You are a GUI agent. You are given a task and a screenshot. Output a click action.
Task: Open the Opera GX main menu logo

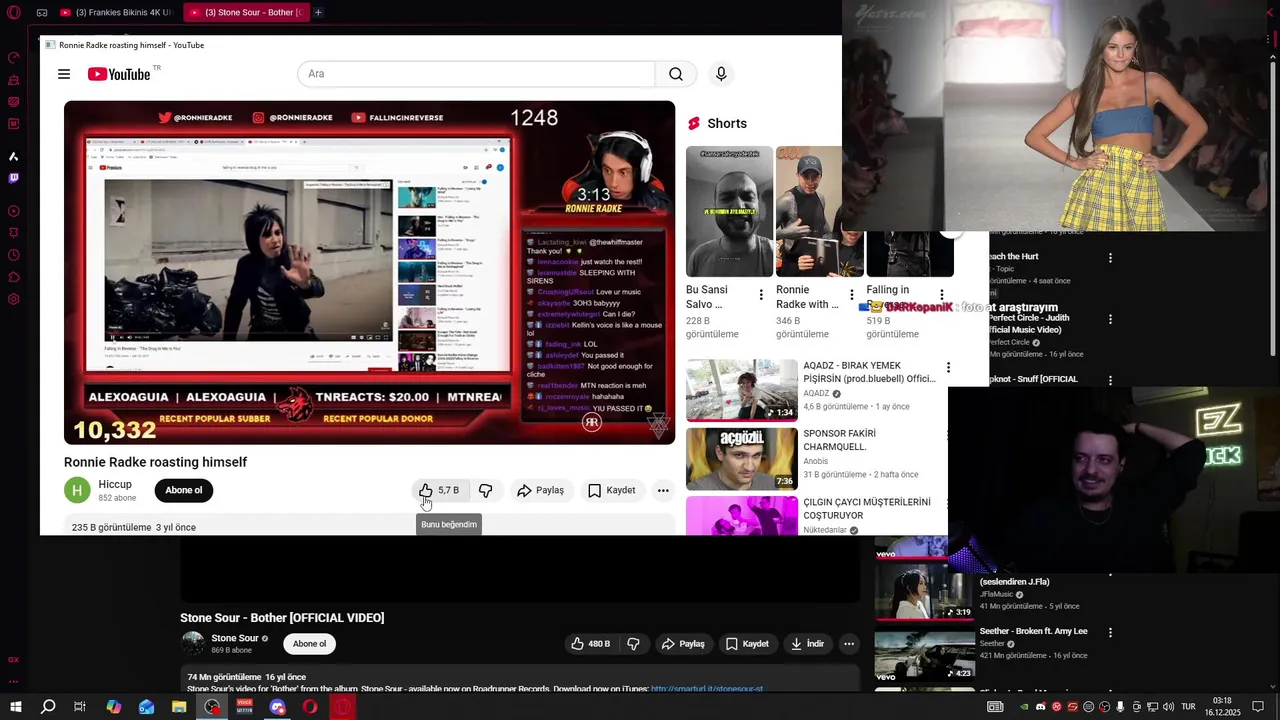(14, 12)
